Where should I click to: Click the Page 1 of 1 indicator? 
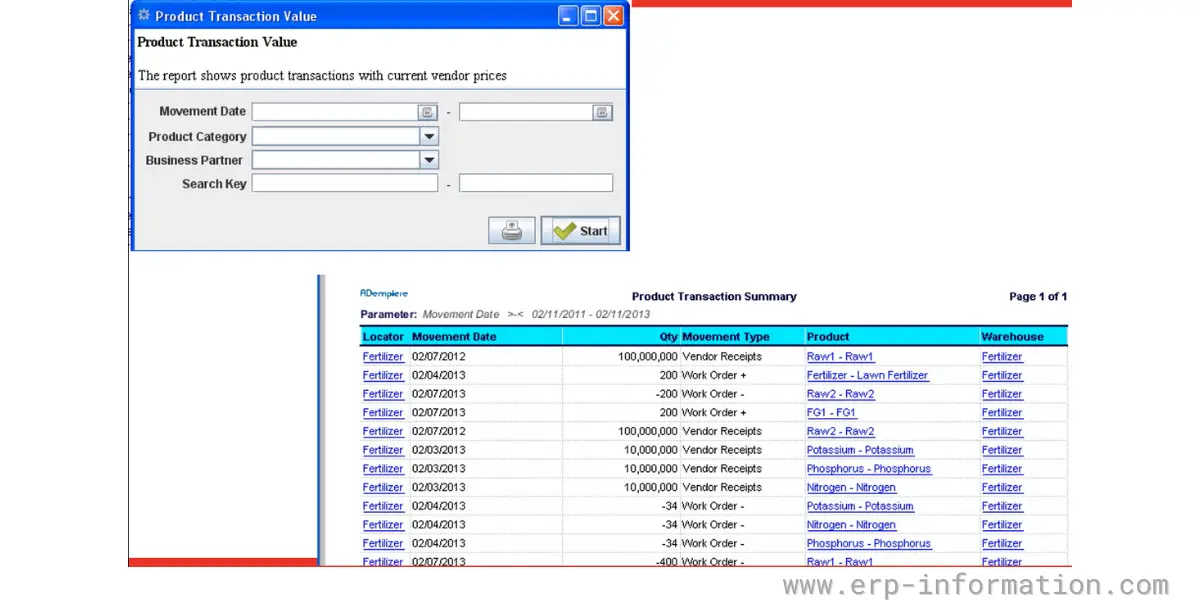click(x=1038, y=297)
